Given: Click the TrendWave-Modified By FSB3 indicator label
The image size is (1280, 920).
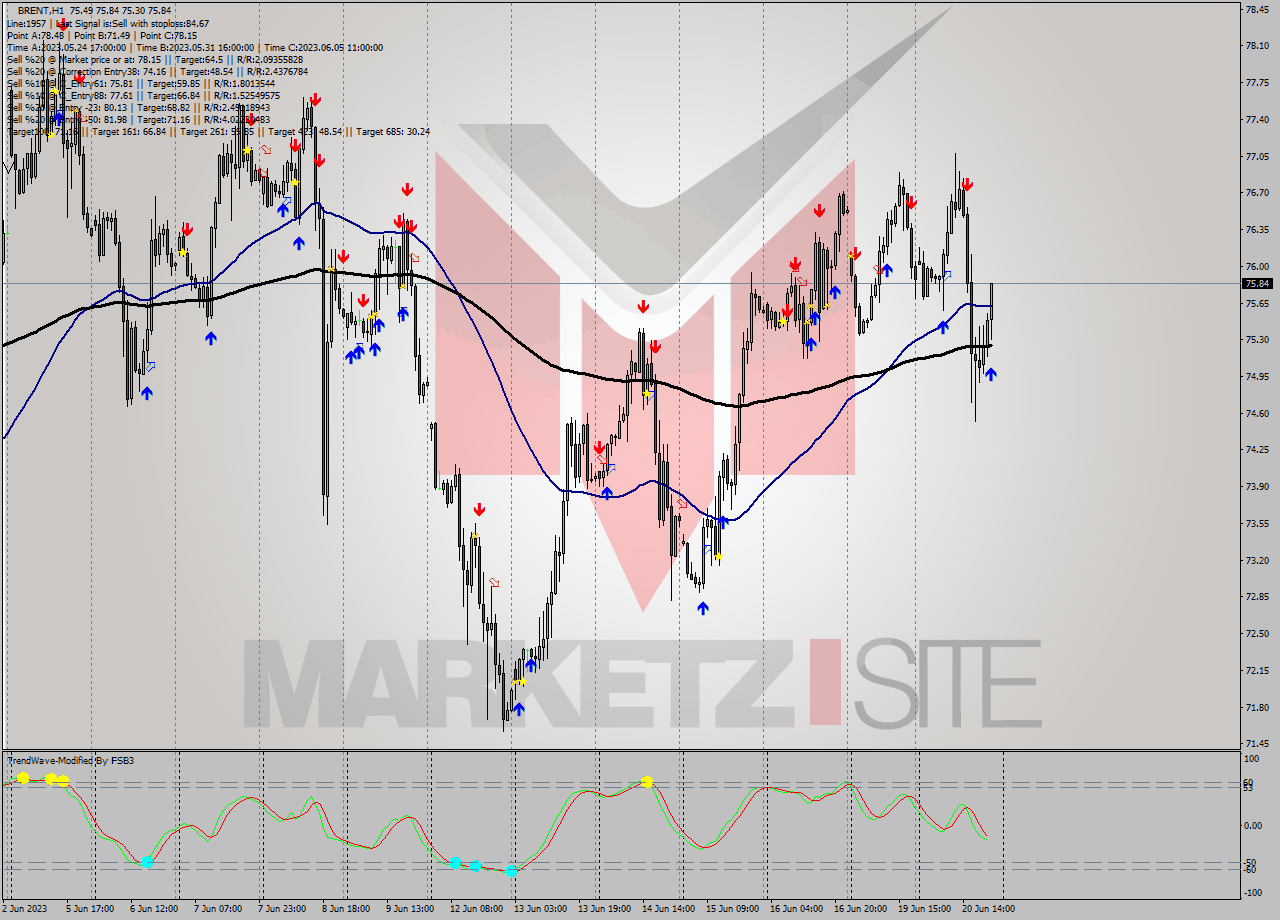Looking at the screenshot, I should click(x=70, y=761).
